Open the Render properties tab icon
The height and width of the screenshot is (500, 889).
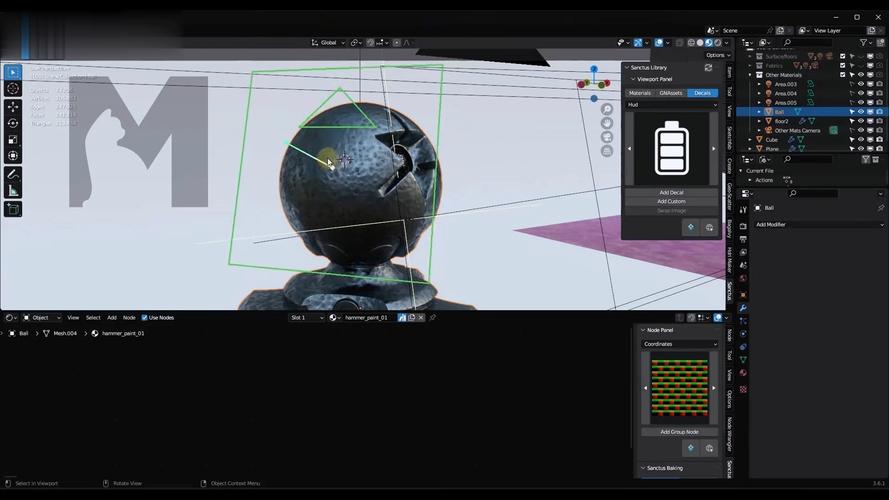pos(743,226)
